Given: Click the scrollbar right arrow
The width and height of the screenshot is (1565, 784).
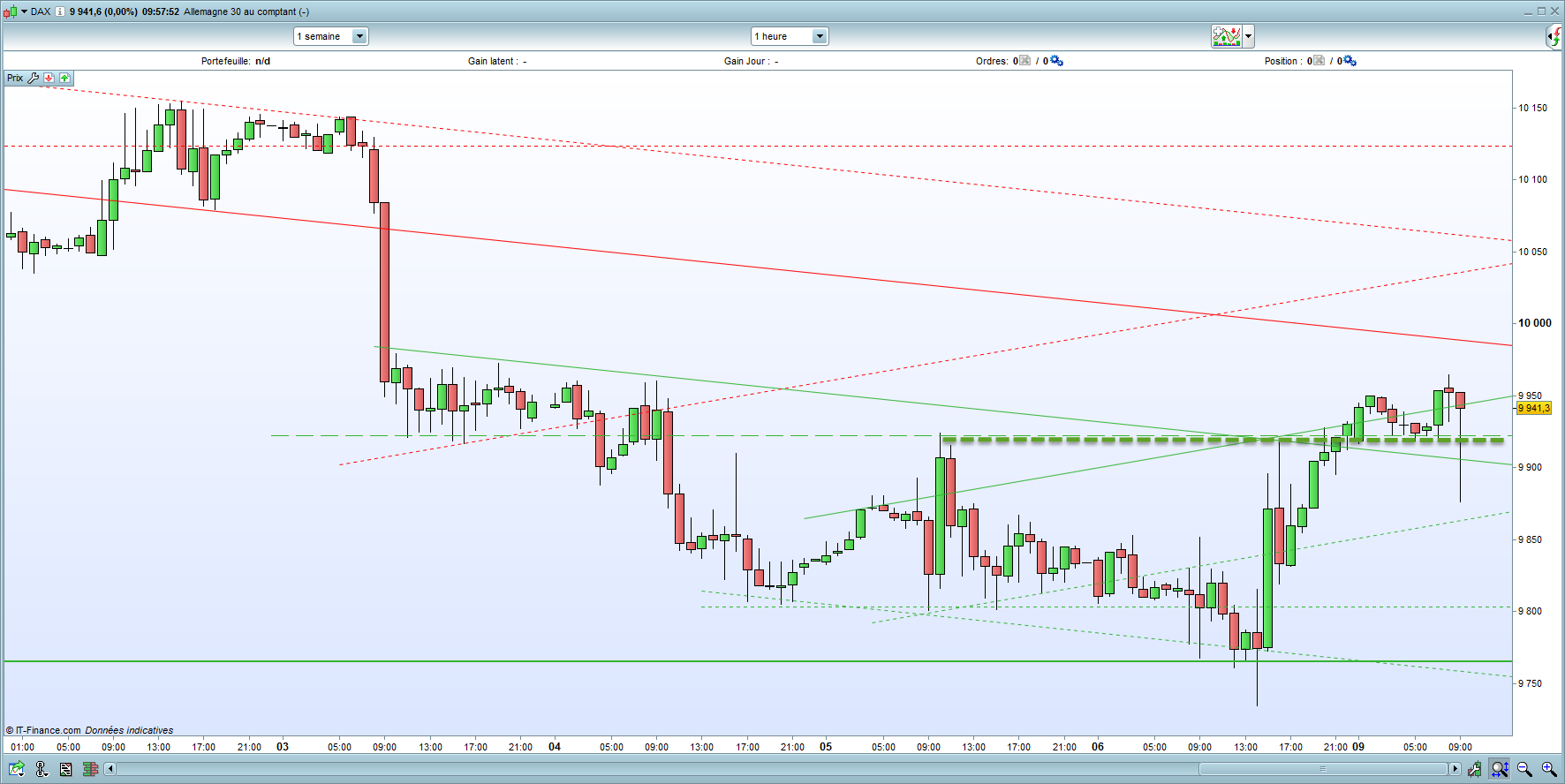Looking at the screenshot, I should pyautogui.click(x=1455, y=769).
